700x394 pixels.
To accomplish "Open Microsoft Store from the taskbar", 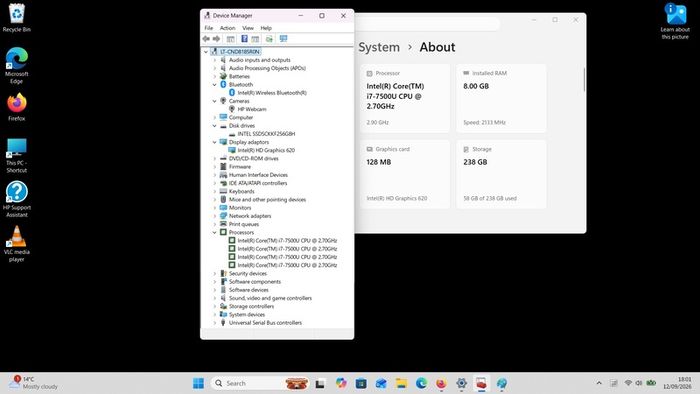I will coord(361,383).
